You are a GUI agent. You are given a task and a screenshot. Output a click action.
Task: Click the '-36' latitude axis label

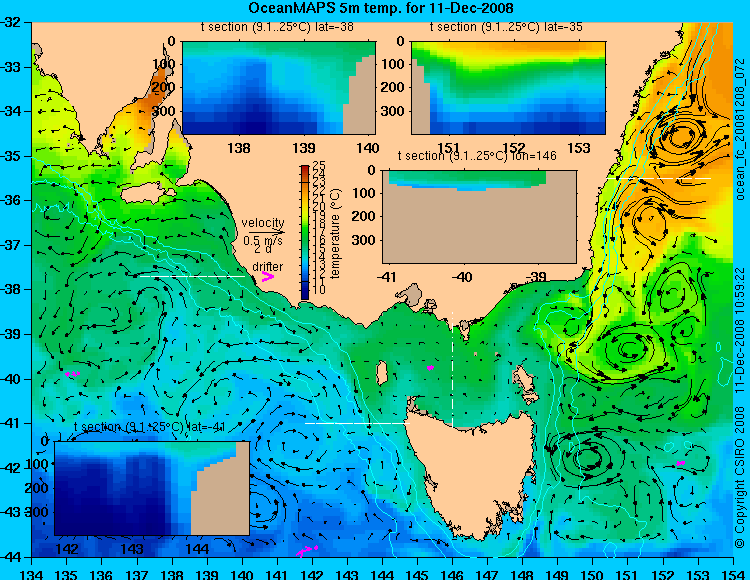(12, 200)
